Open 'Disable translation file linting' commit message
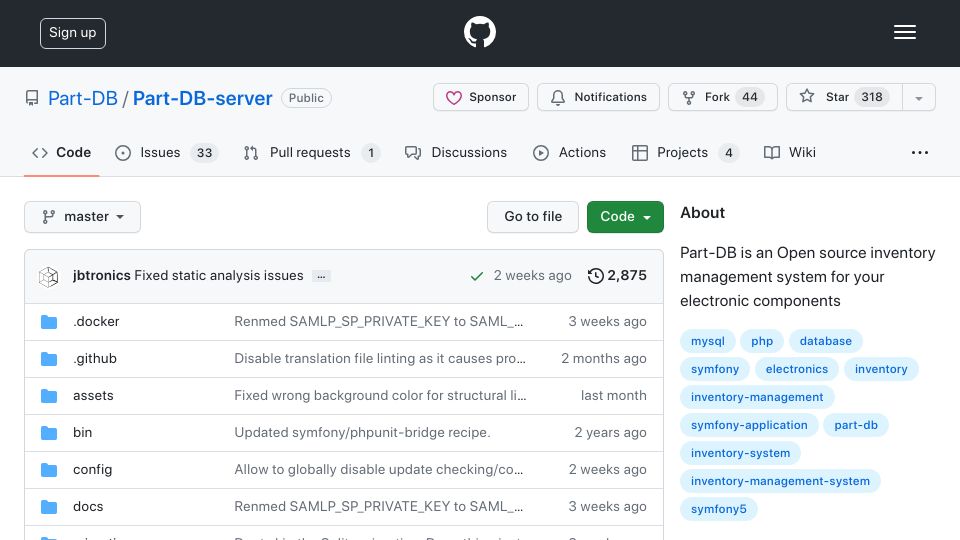 coord(380,358)
